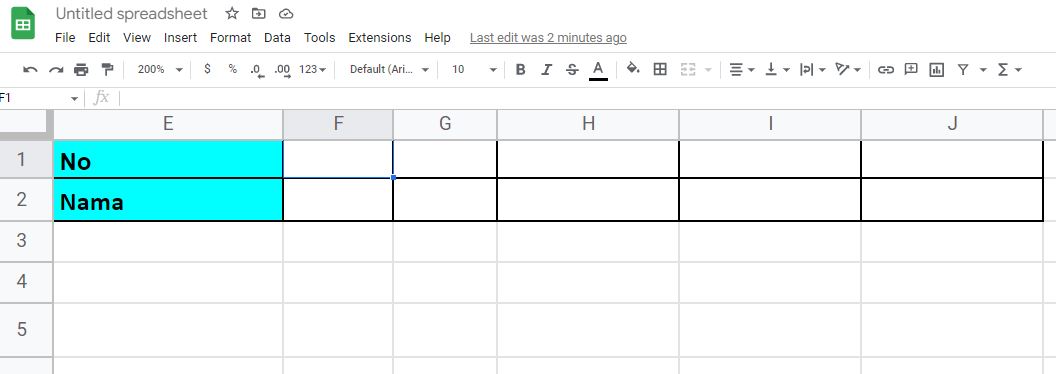
Task: Click the undo arrow icon
Action: click(30, 69)
